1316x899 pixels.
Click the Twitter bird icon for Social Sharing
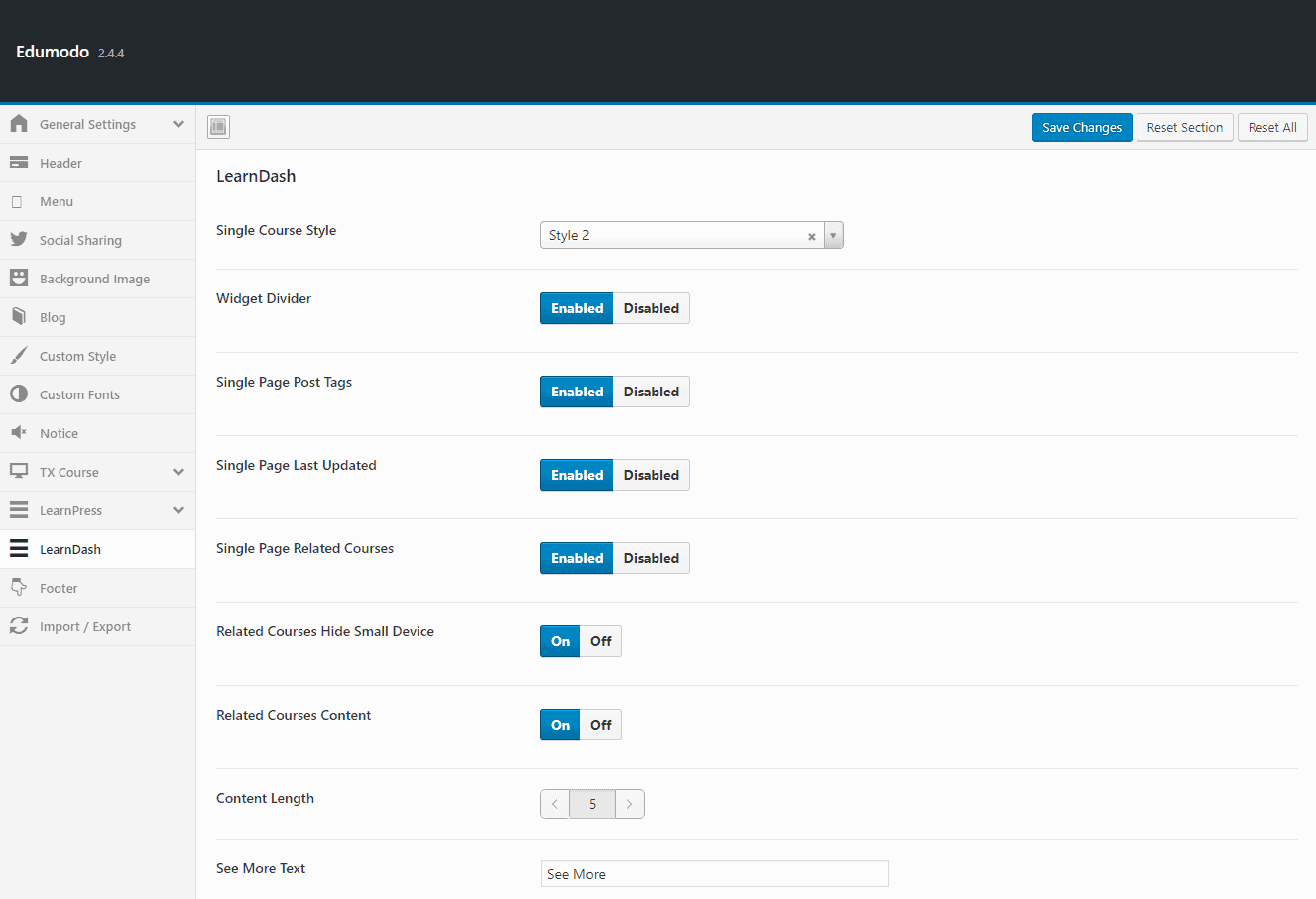[x=19, y=240]
